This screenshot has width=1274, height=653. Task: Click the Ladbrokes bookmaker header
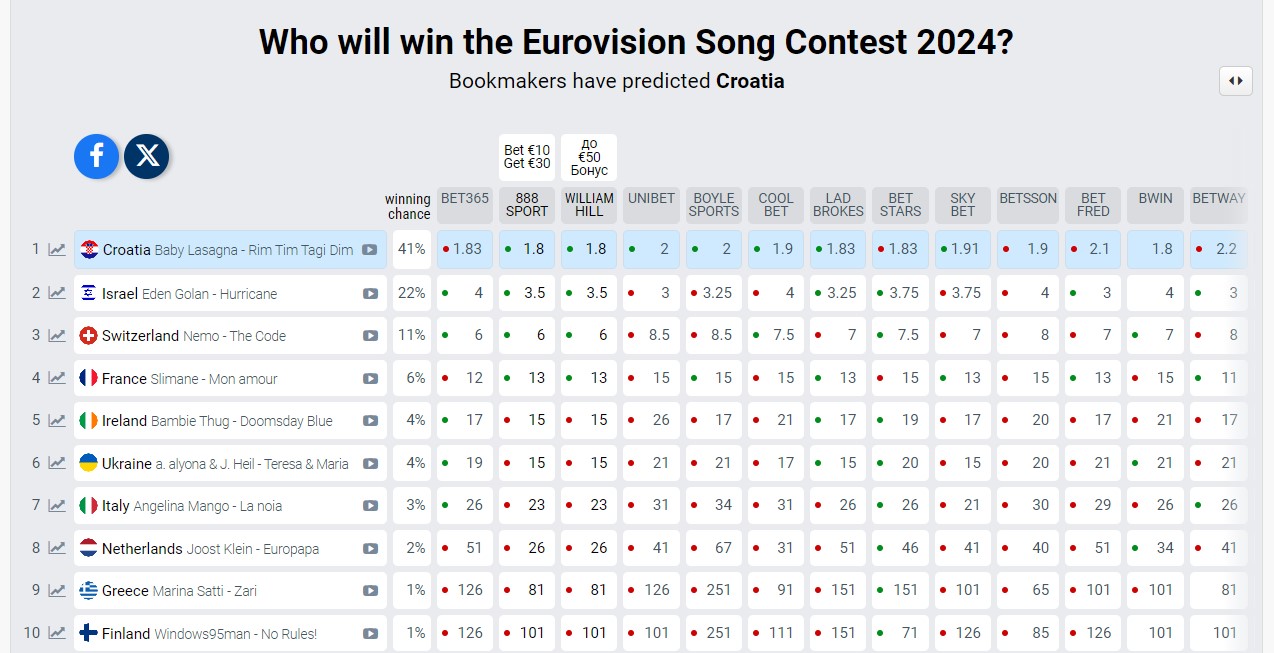838,205
